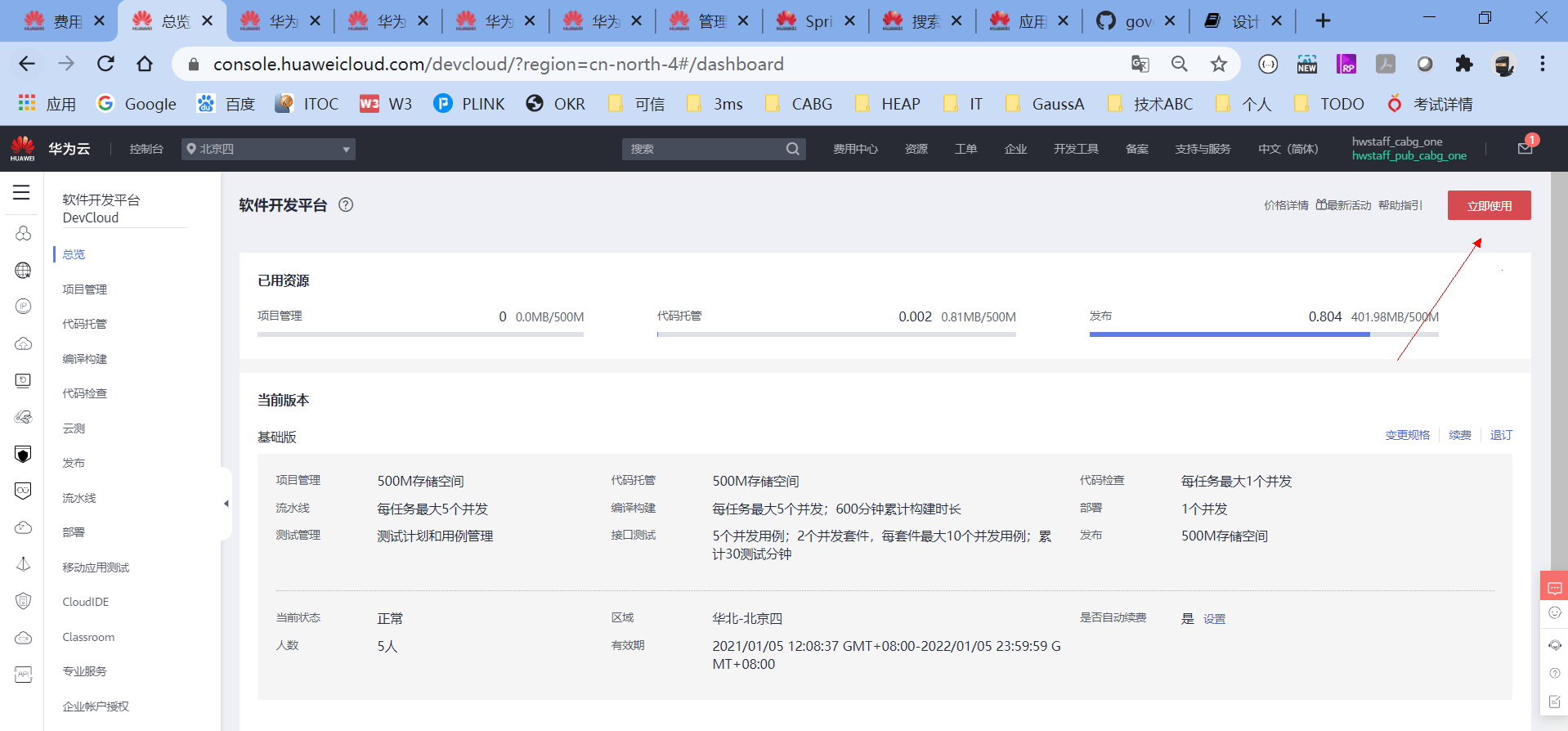Open 工单 in header

pyautogui.click(x=965, y=149)
